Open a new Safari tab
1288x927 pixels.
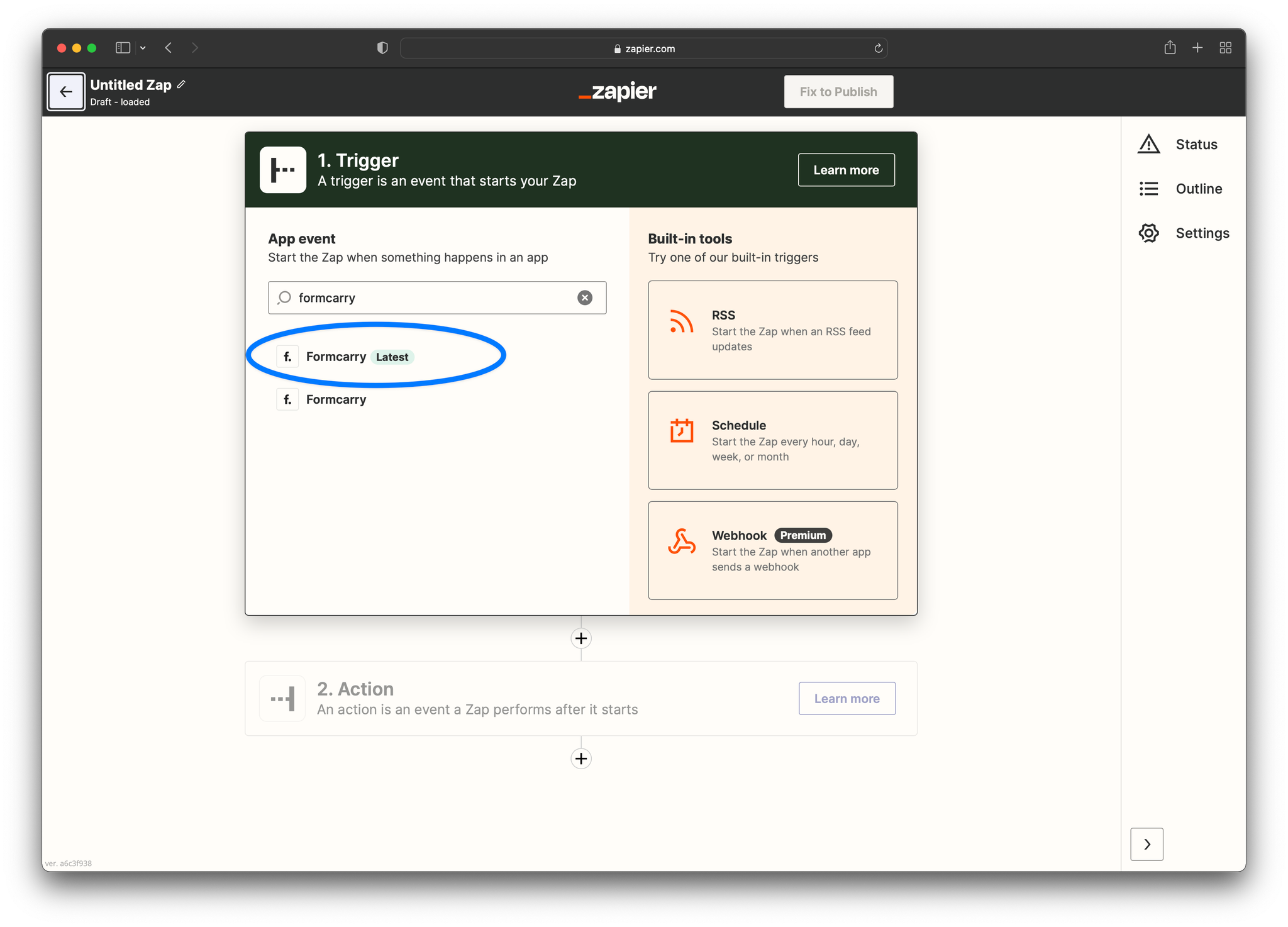click(1197, 48)
